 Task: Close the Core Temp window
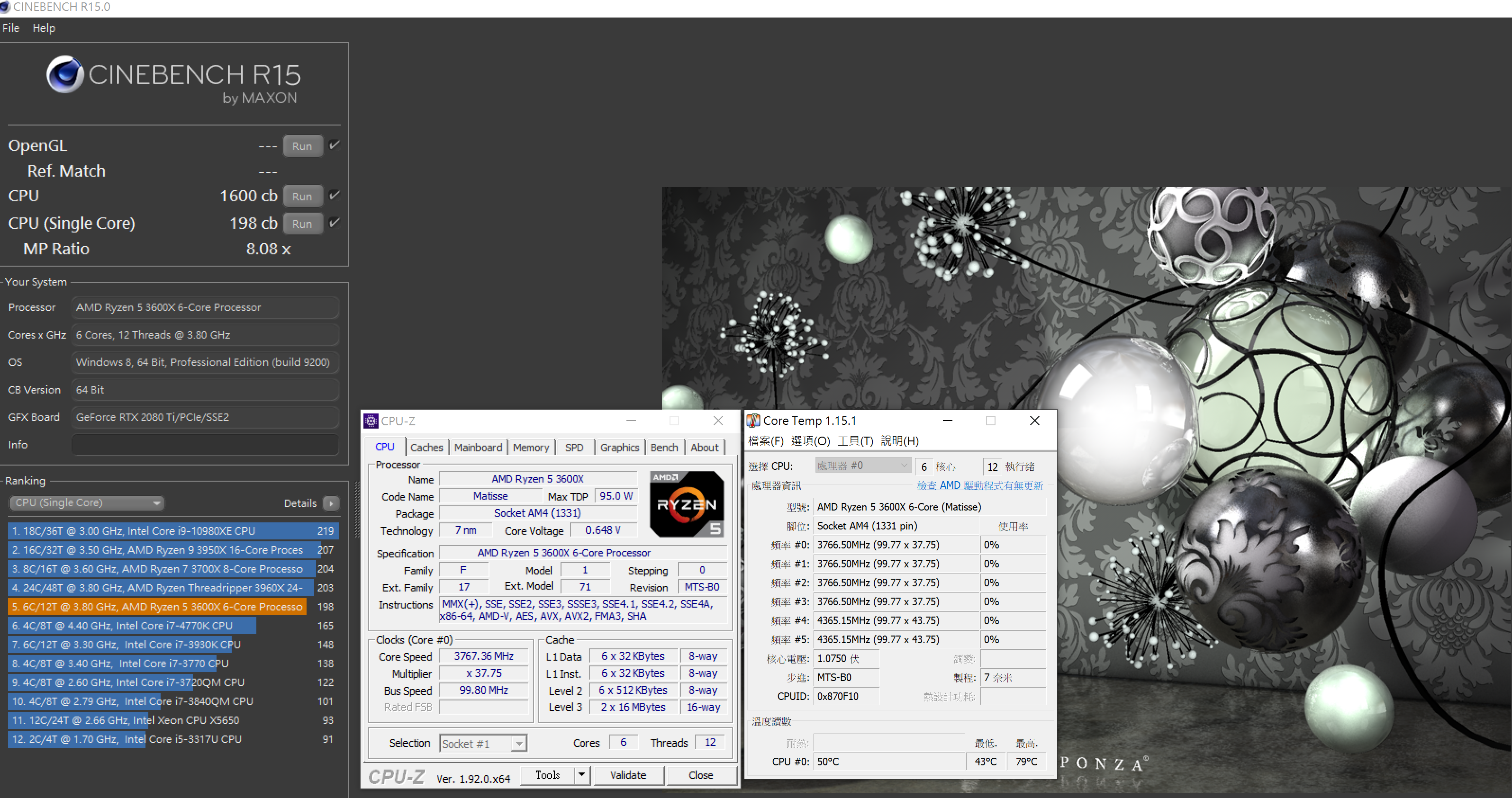point(1035,420)
